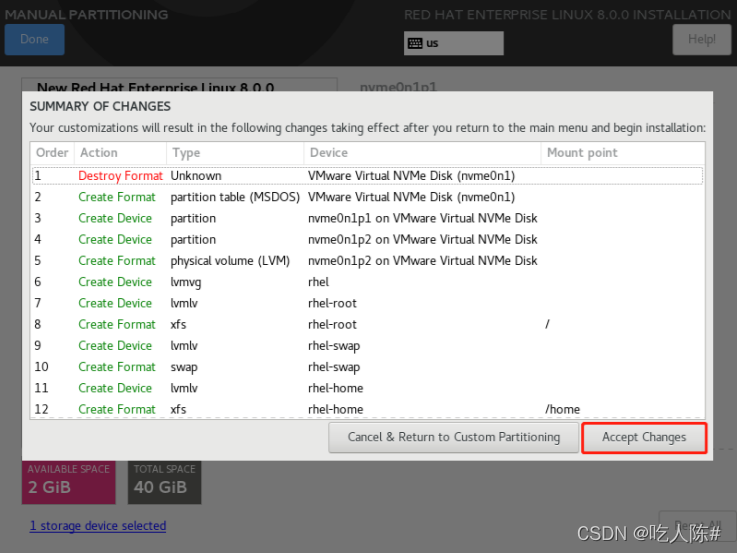Image resolution: width=737 pixels, height=554 pixels.
Task: Click the AVAILABLE SPACE 2 GiB box
Action: [69, 482]
